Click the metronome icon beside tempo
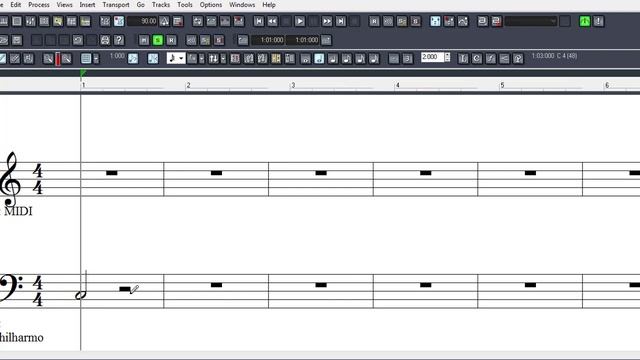This screenshot has width=640, height=360. pos(164,21)
